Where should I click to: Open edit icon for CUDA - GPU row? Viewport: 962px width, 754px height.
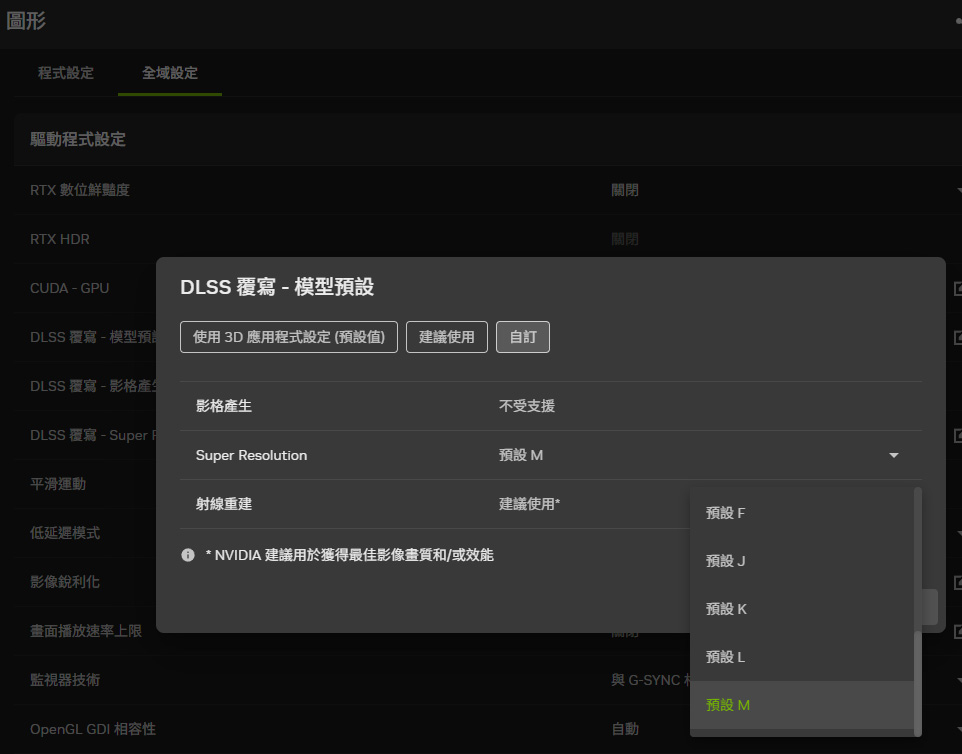click(957, 289)
